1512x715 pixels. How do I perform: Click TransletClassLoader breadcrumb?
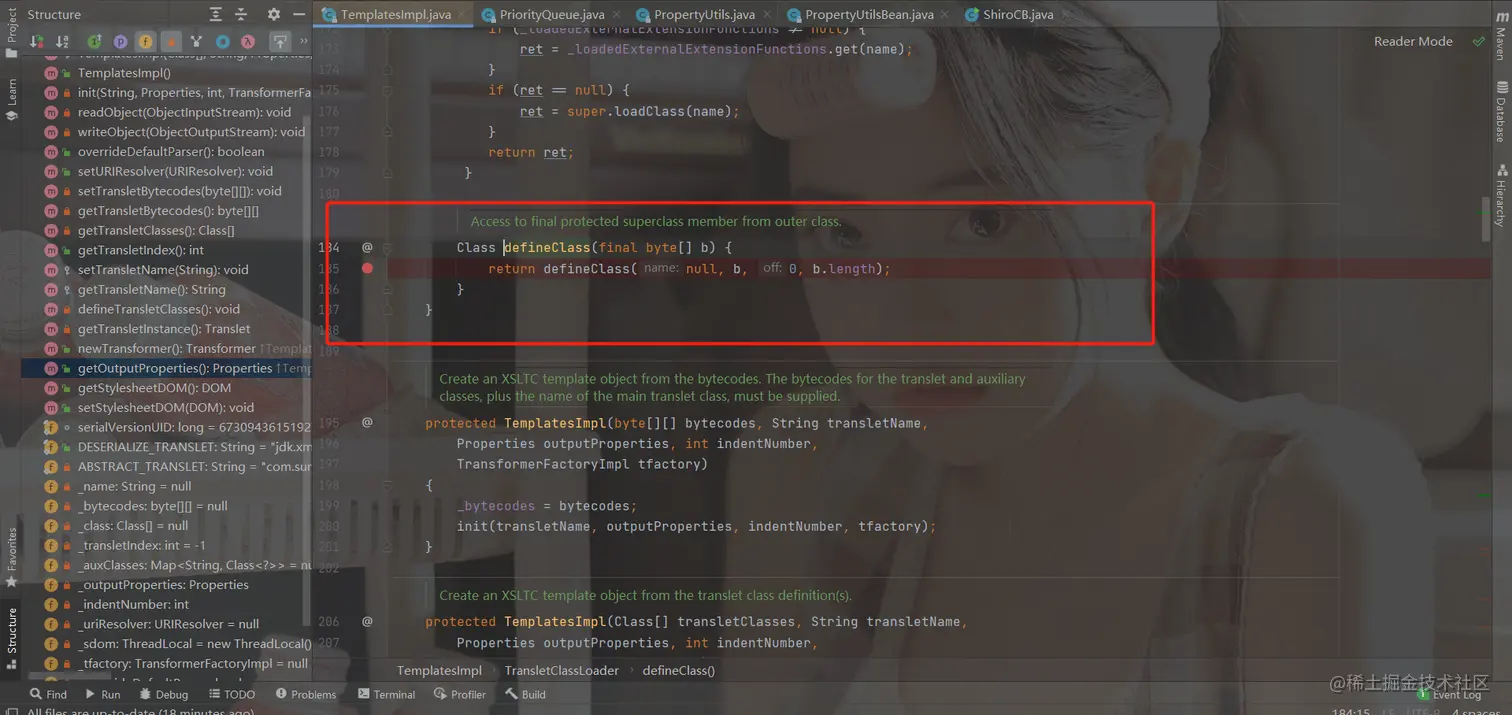[x=561, y=670]
